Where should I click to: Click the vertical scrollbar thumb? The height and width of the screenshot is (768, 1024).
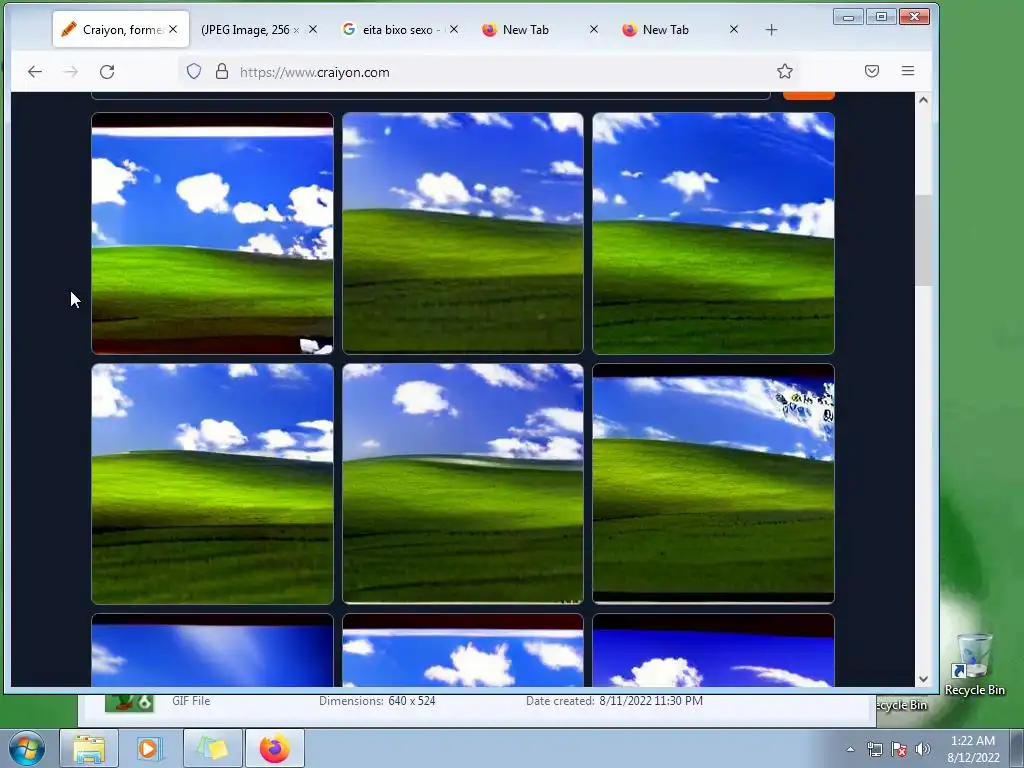[x=923, y=240]
